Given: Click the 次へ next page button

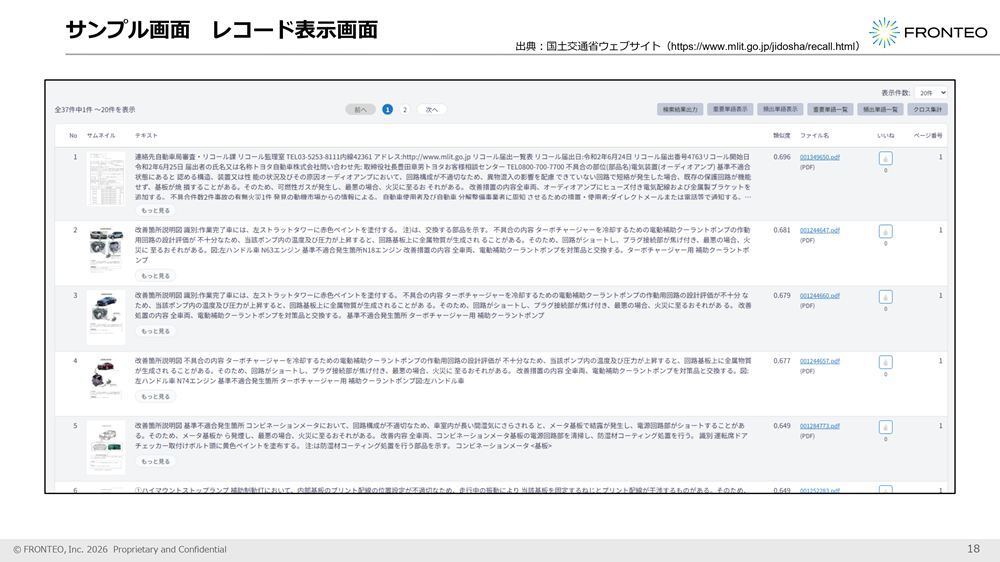Looking at the screenshot, I should point(432,110).
